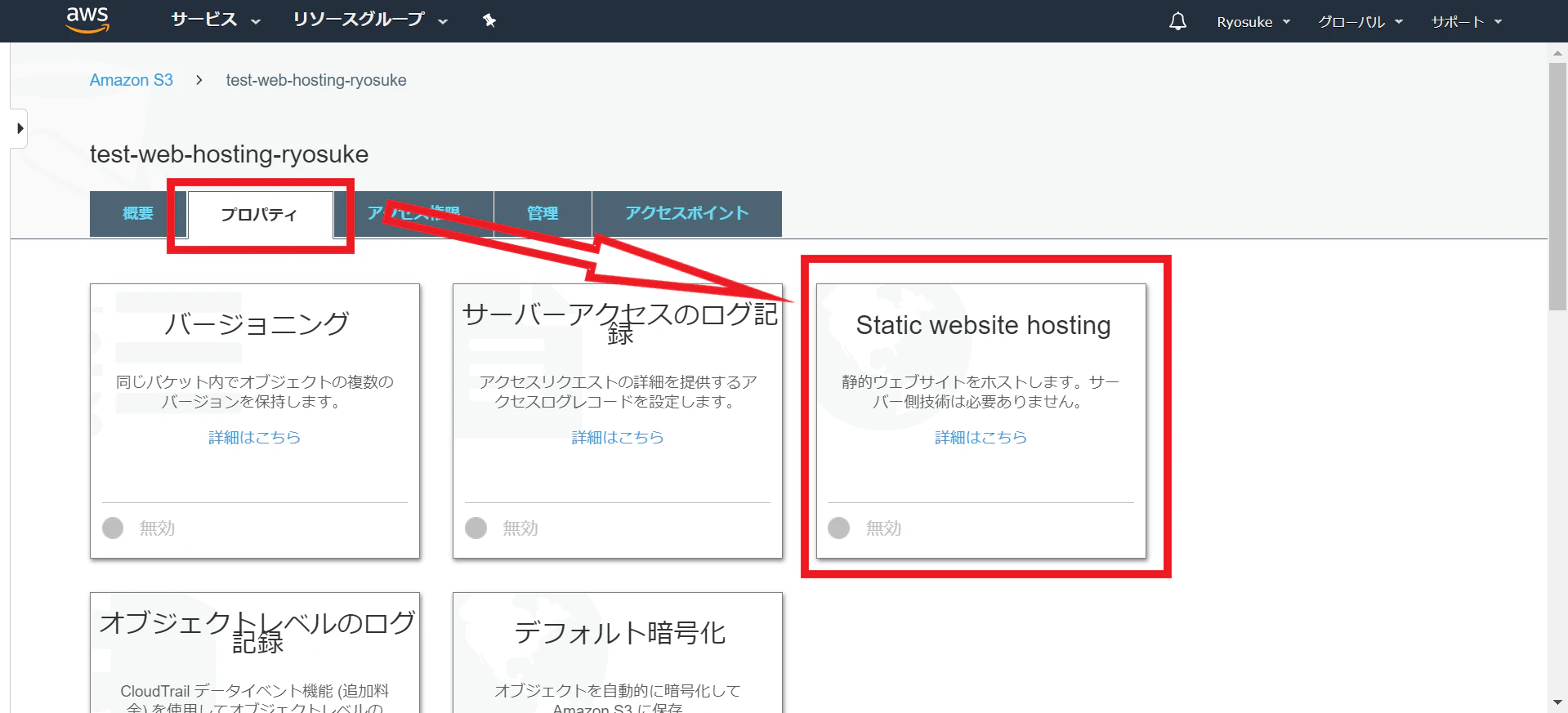Click the AWS logo home icon
The width and height of the screenshot is (1568, 713).
coord(87,20)
